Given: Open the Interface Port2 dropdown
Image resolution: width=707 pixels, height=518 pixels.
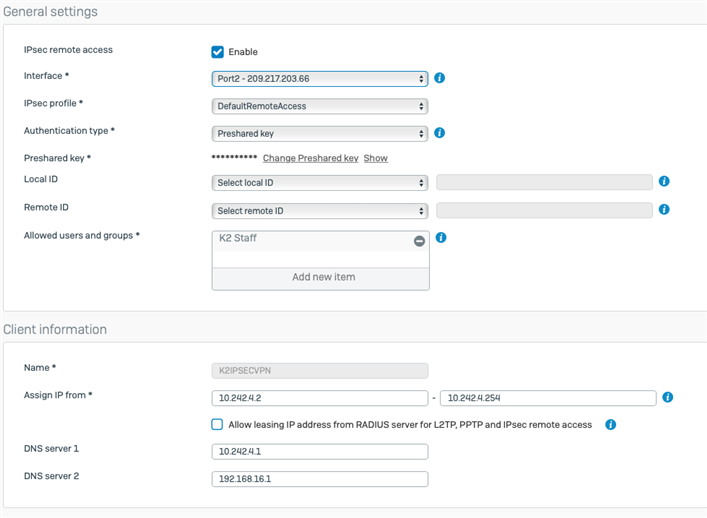Looking at the screenshot, I should pos(320,79).
